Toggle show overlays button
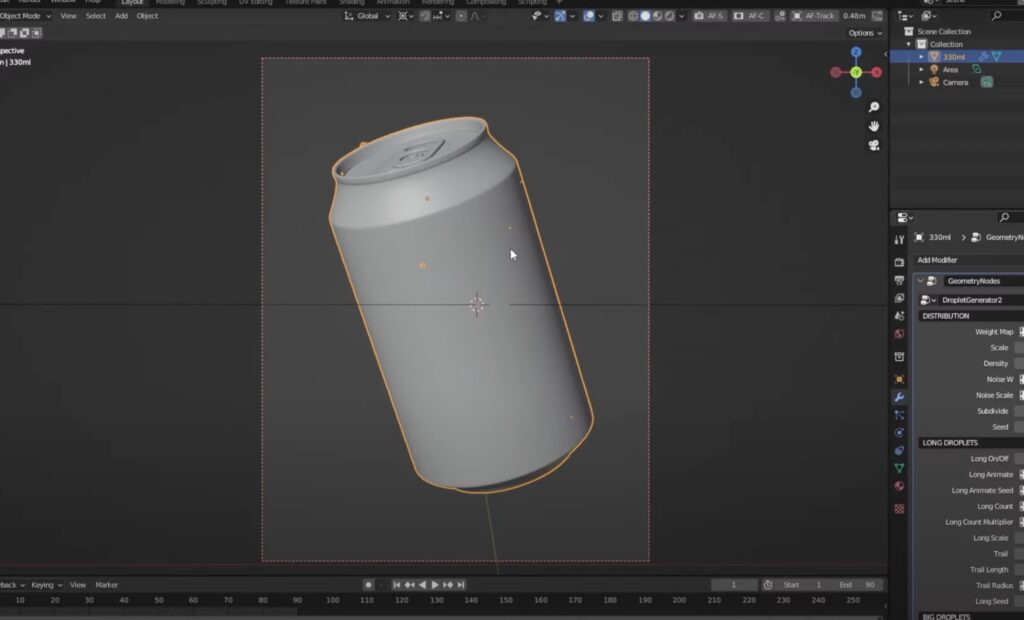Screen dimensions: 1024x620 click(588, 16)
